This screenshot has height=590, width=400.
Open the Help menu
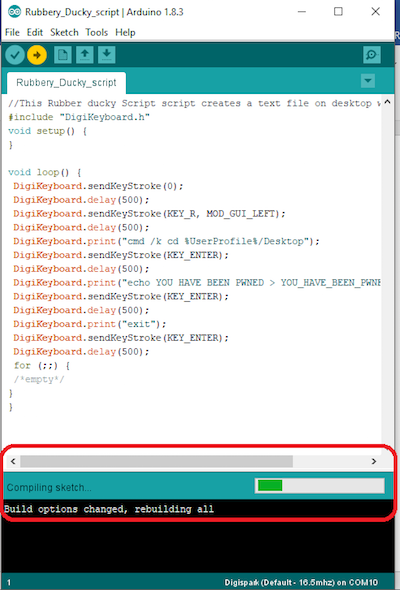[x=125, y=32]
